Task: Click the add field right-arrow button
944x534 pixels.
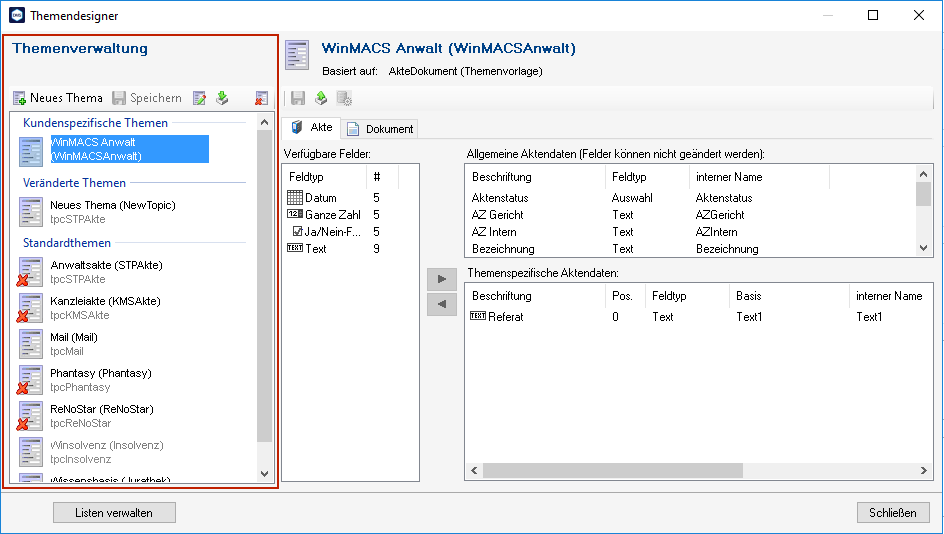Action: (442, 279)
